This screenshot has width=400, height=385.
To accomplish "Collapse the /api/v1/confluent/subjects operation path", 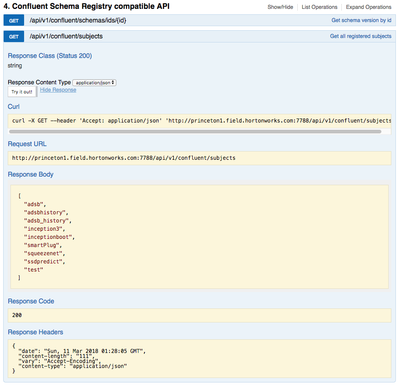I will pyautogui.click(x=66, y=36).
